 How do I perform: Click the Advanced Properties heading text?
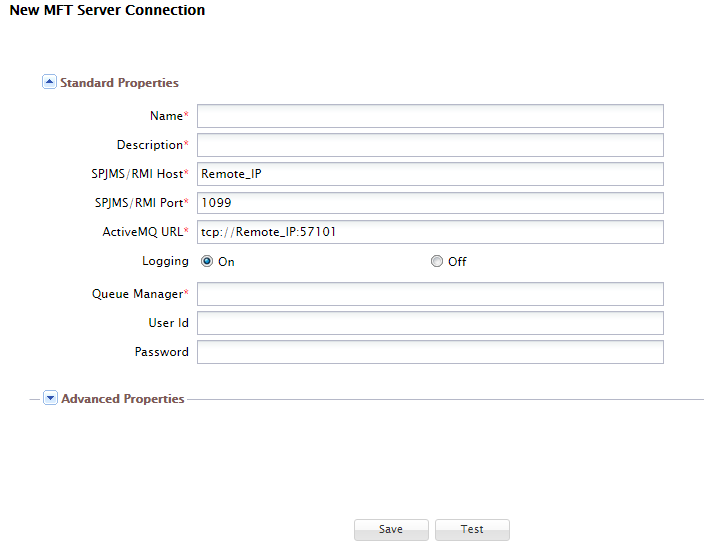[x=123, y=399]
